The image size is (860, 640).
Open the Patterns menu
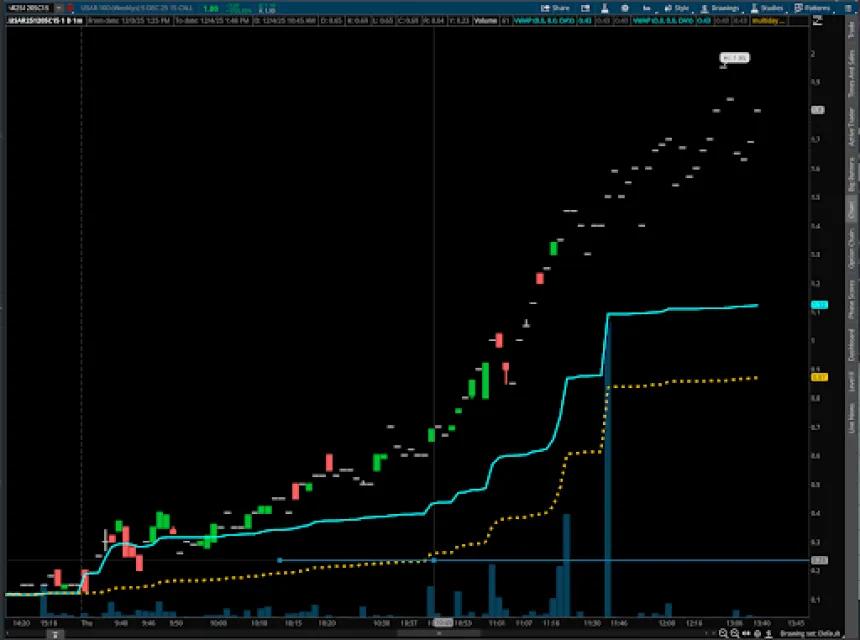tap(812, 8)
